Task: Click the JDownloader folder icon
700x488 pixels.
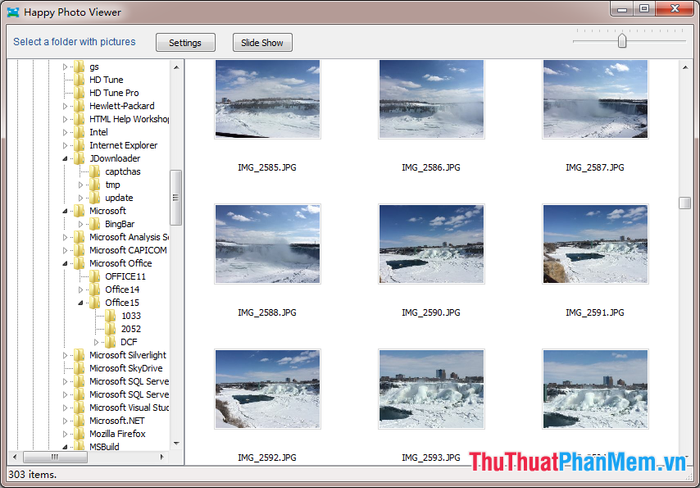Action: [x=79, y=158]
